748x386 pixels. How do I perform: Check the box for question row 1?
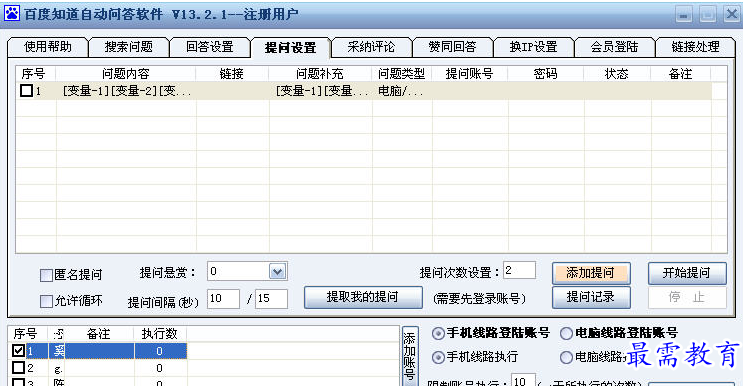(26, 91)
